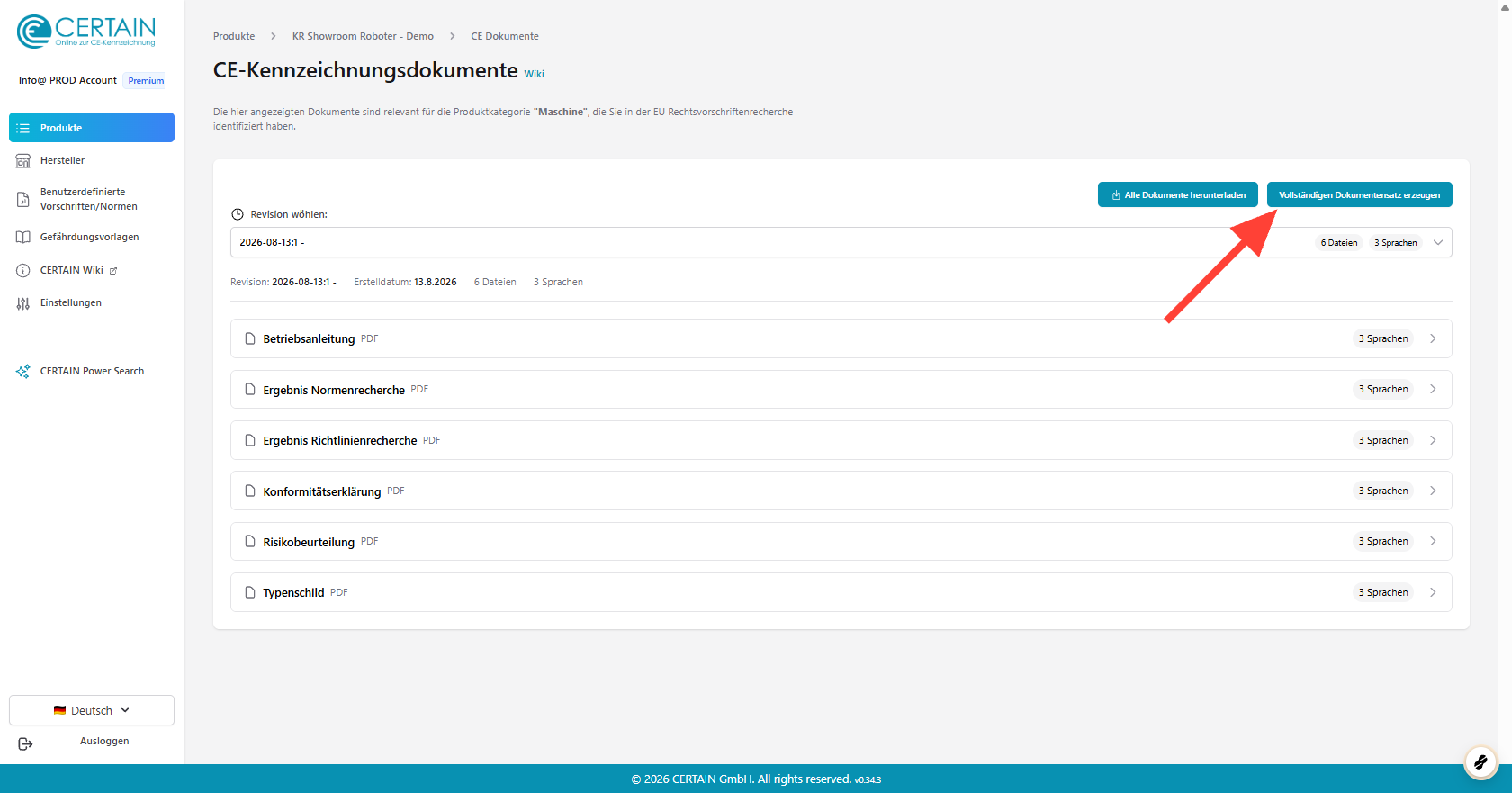
Task: Click the CERTAIN Power Search sparkle icon
Action: tap(23, 371)
